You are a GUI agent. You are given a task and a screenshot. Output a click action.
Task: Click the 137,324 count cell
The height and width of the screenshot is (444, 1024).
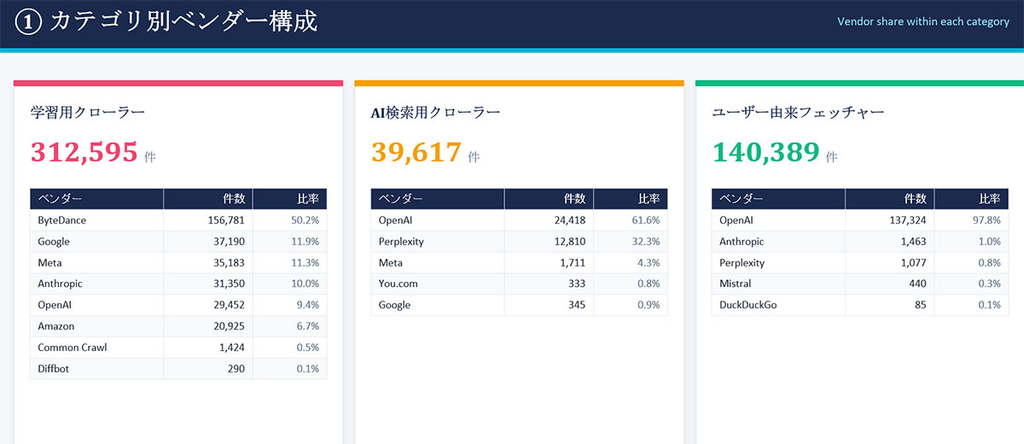point(890,221)
